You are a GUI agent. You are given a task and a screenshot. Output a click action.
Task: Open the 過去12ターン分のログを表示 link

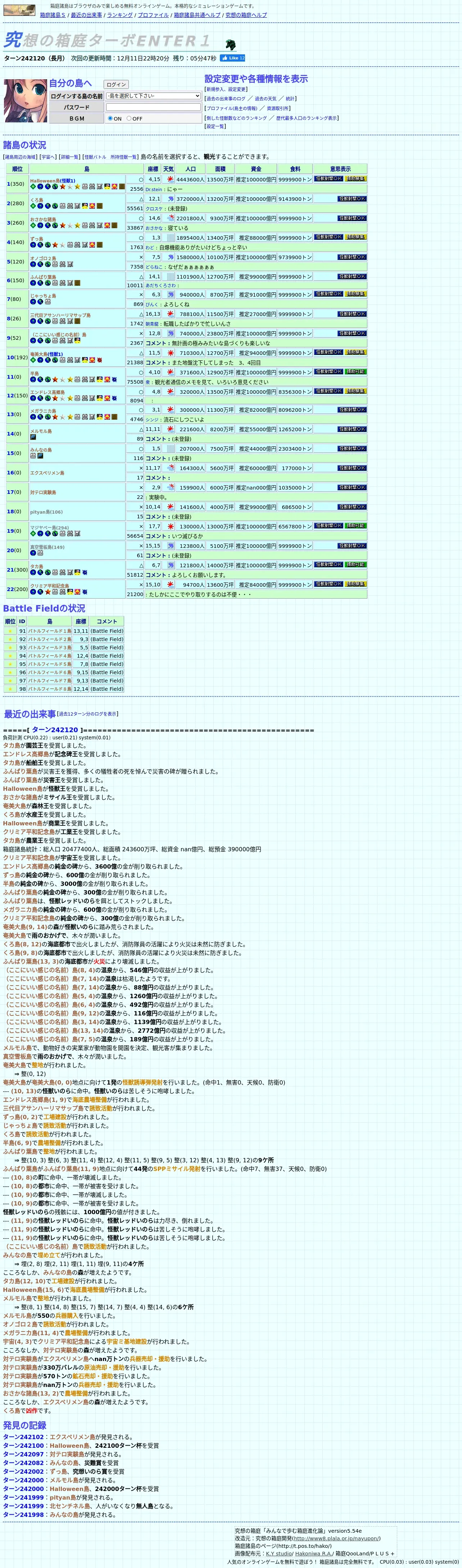click(87, 714)
